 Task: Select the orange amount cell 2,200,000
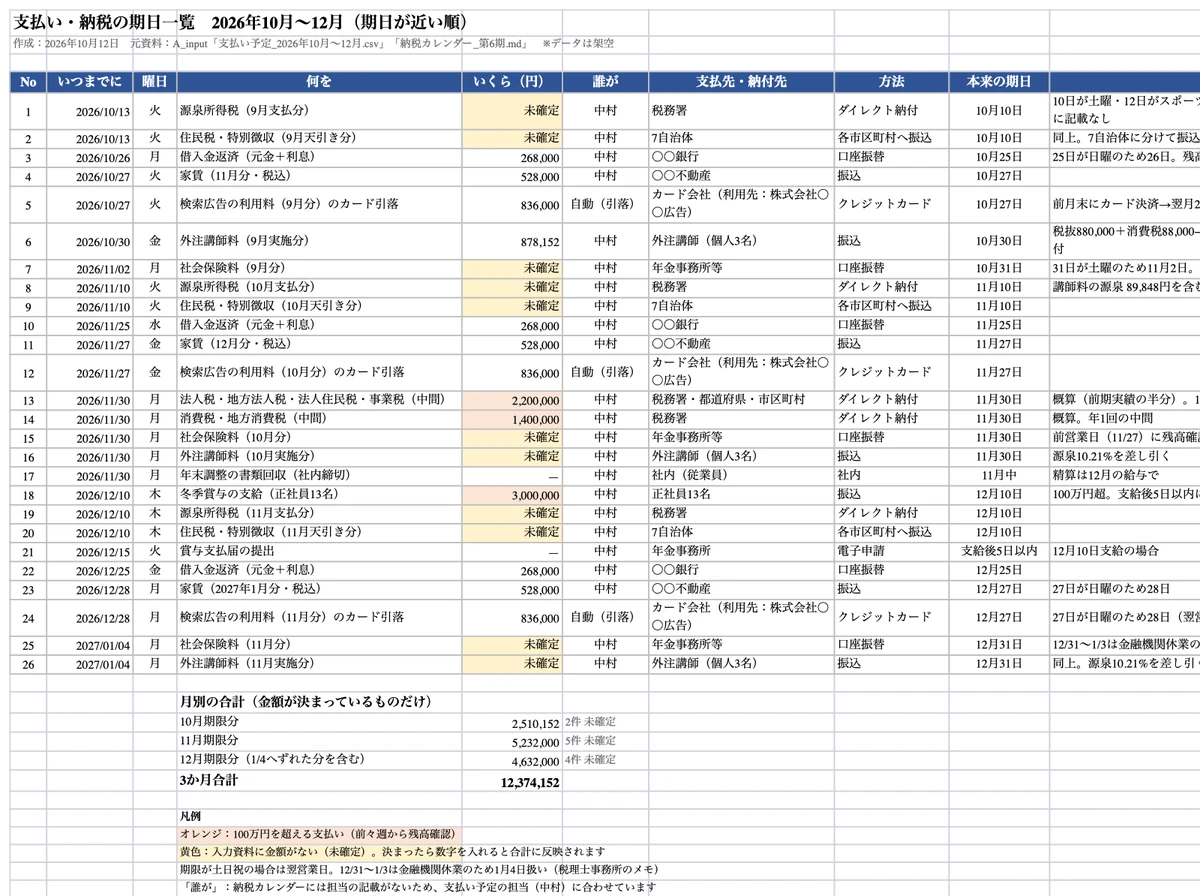tap(513, 400)
